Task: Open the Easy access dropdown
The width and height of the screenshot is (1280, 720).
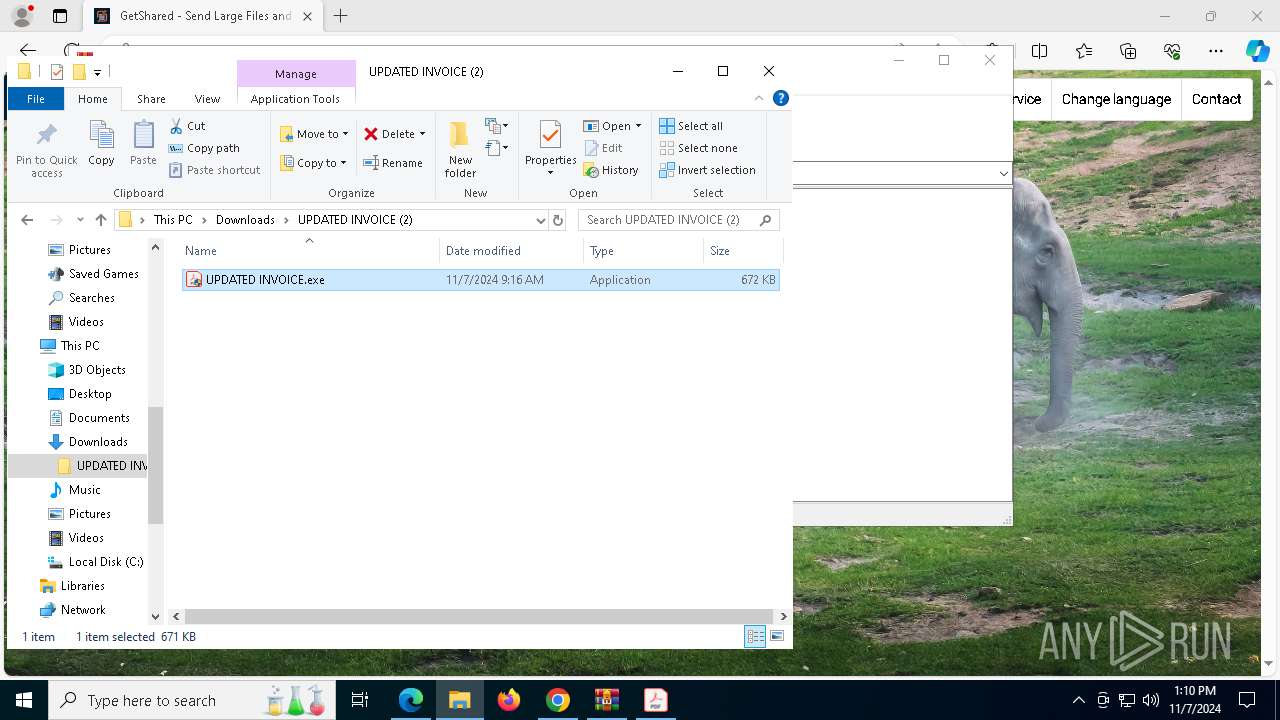Action: pos(496,148)
